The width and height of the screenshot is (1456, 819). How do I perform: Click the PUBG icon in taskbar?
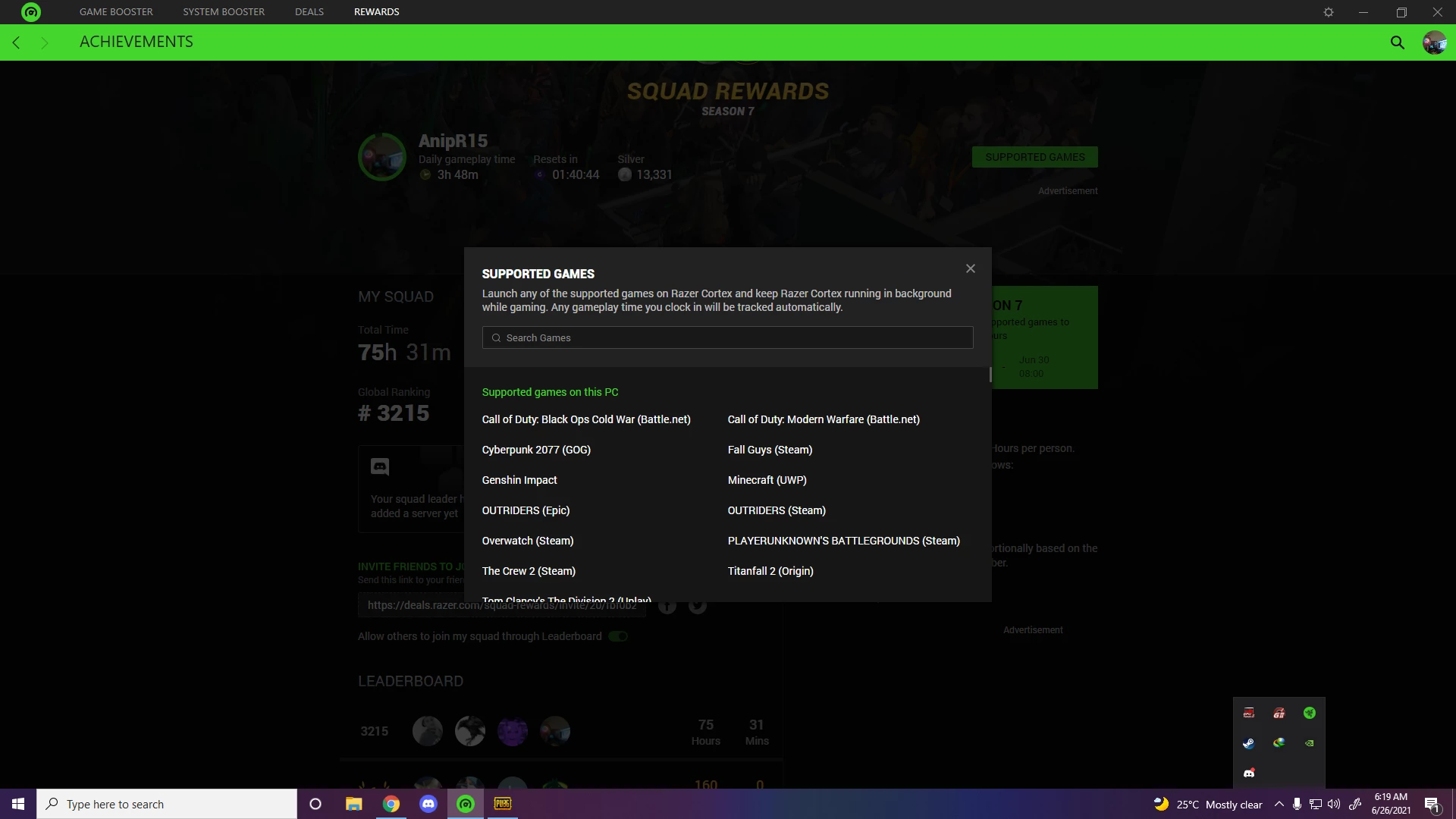tap(503, 804)
